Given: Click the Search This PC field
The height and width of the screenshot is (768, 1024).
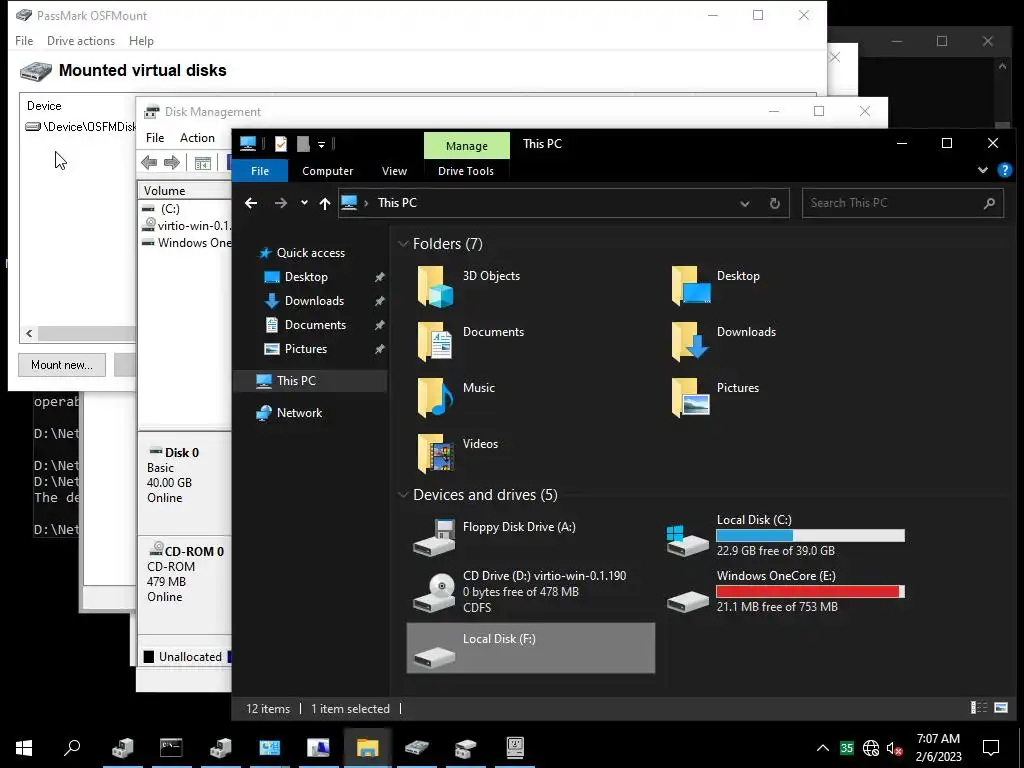Looking at the screenshot, I should coord(903,203).
